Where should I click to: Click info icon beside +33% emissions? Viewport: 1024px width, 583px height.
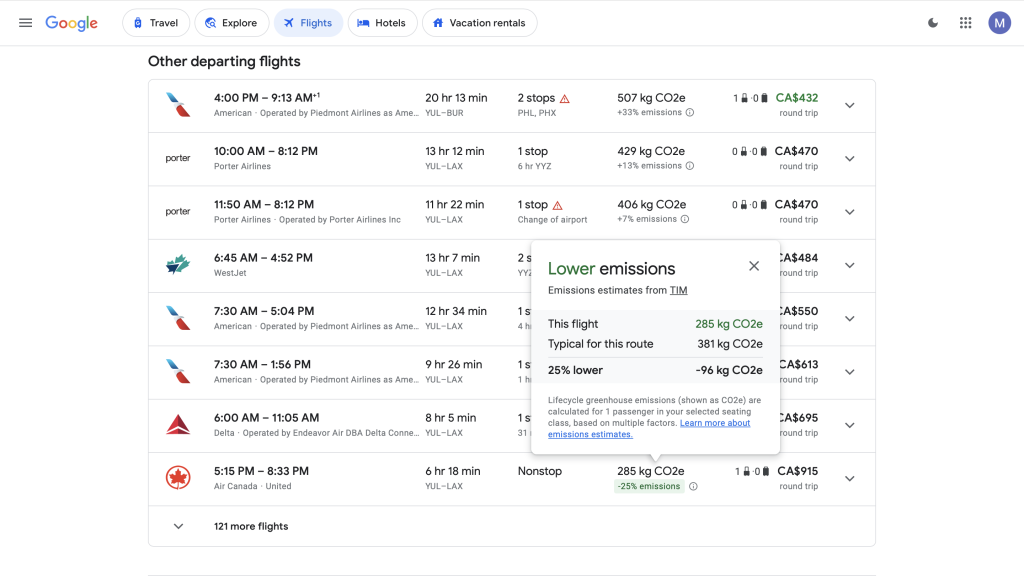690,113
